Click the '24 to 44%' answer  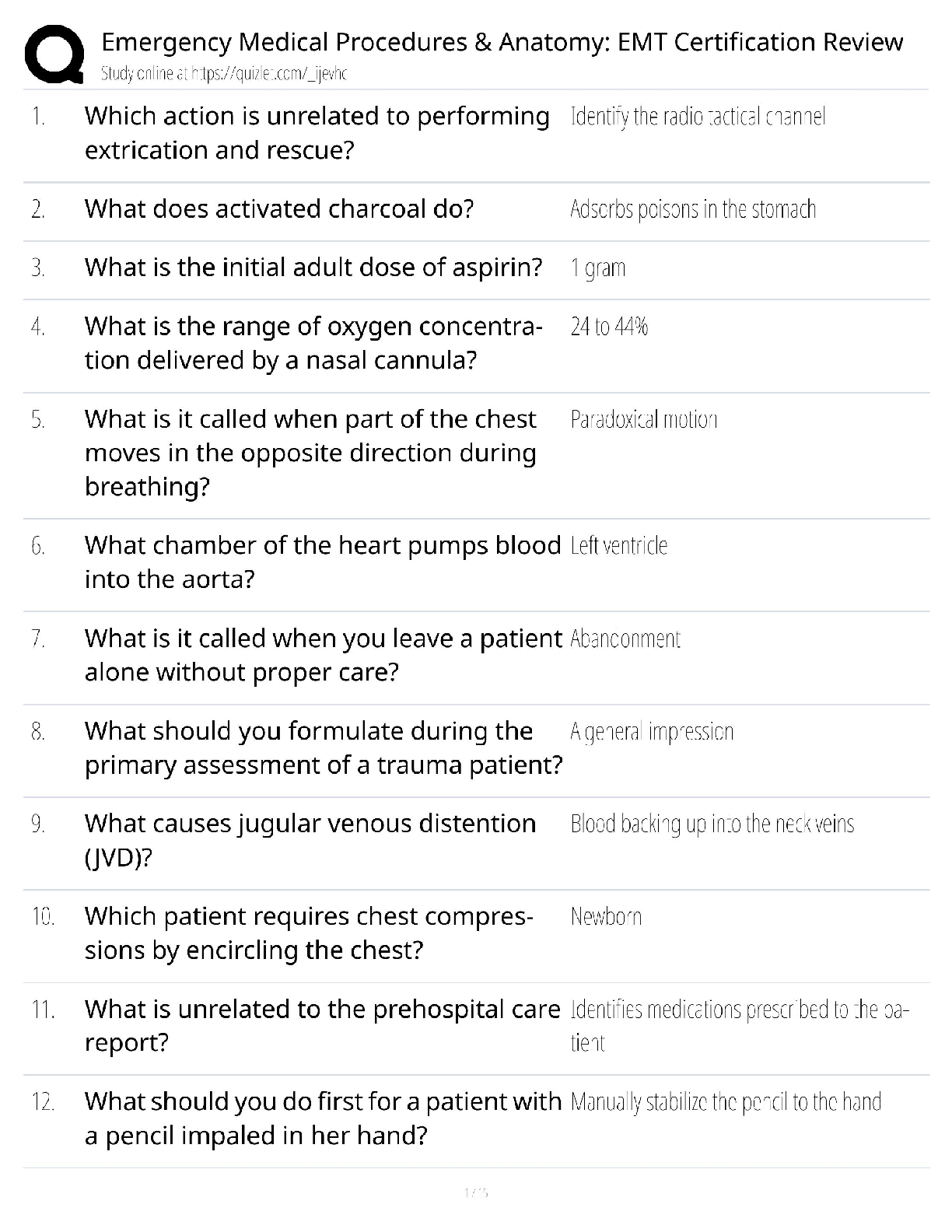click(x=609, y=327)
